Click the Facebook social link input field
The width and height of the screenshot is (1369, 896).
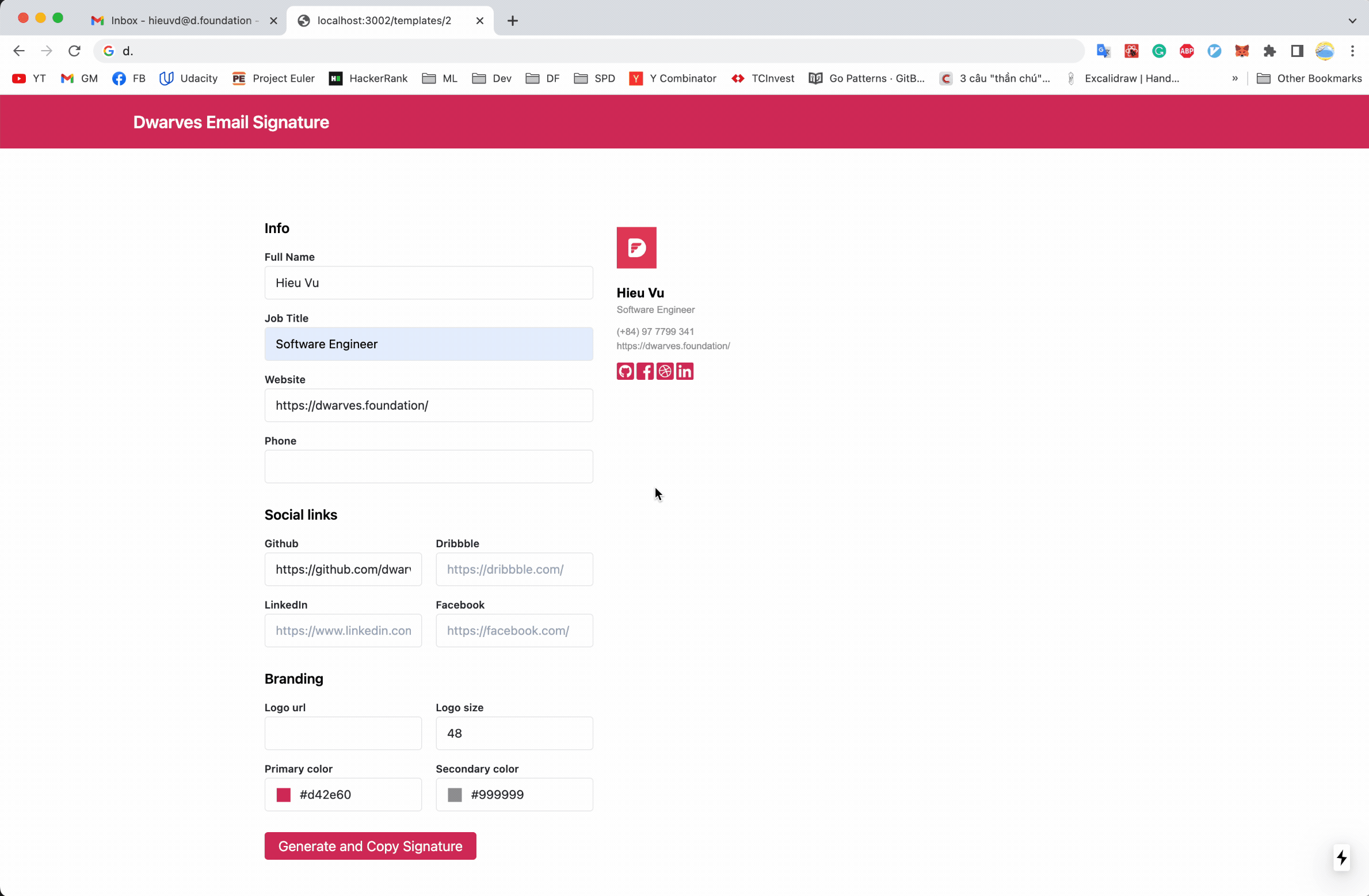click(x=514, y=630)
